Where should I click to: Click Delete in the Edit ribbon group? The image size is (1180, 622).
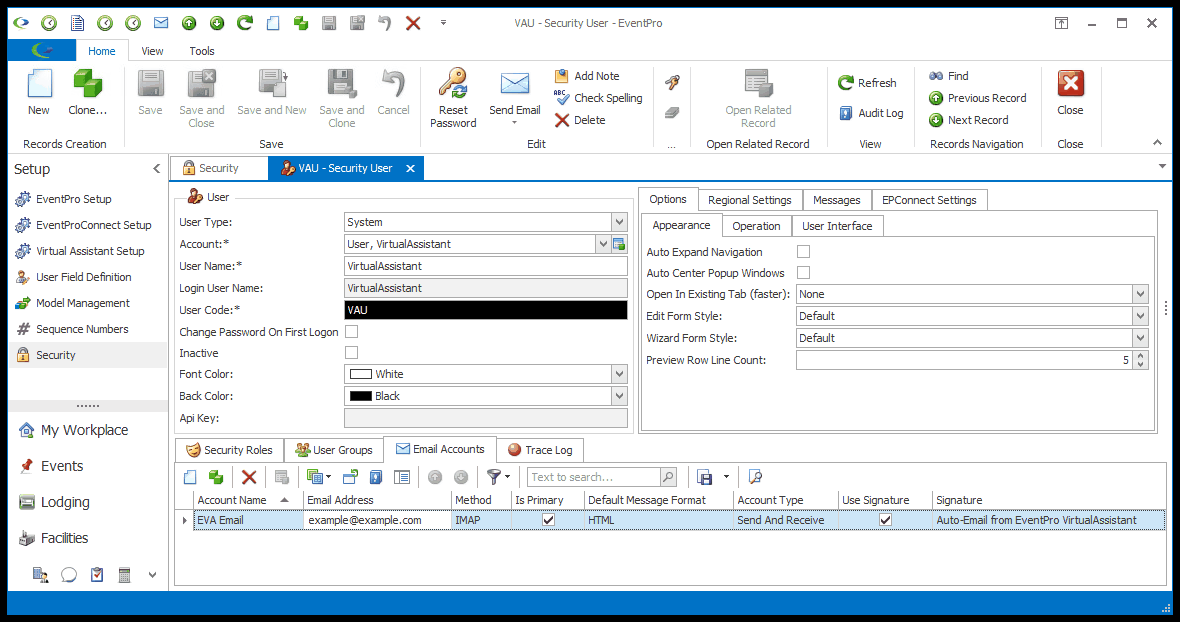click(x=579, y=120)
